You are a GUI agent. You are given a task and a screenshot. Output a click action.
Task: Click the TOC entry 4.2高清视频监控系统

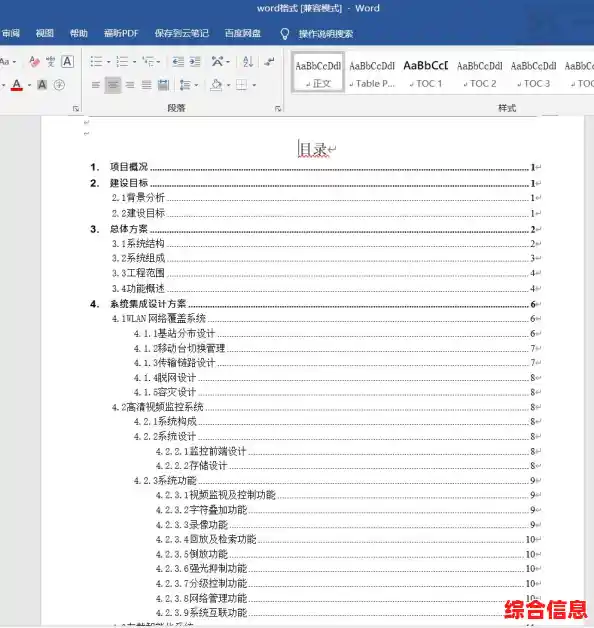(157, 407)
